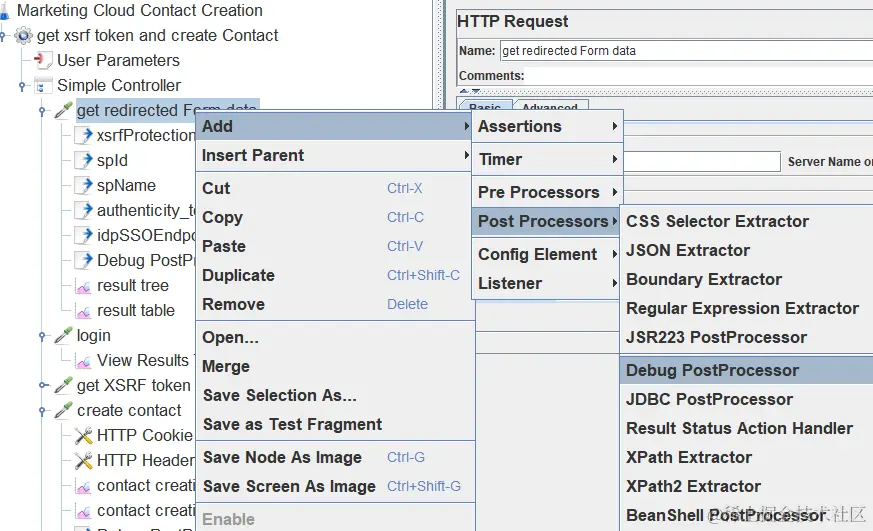Click the tools icon beside HTTP Cookie
Image resolution: width=873 pixels, height=531 pixels.
[x=84, y=435]
